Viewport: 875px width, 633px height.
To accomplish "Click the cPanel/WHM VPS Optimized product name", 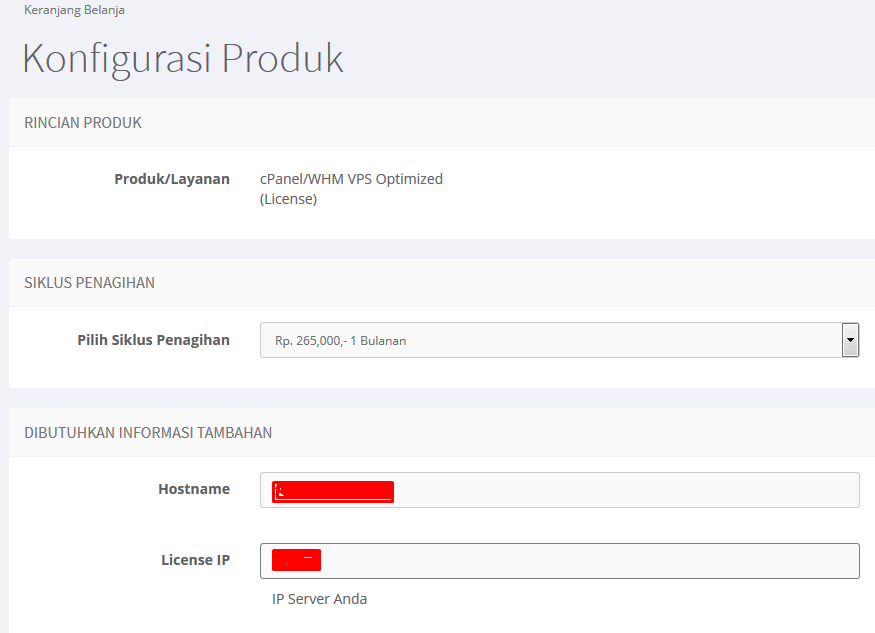I will (351, 179).
